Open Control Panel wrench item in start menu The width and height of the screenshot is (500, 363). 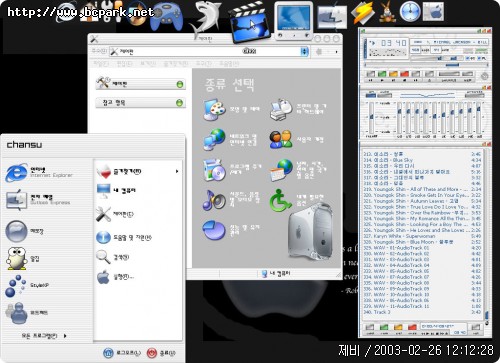[x=115, y=214]
